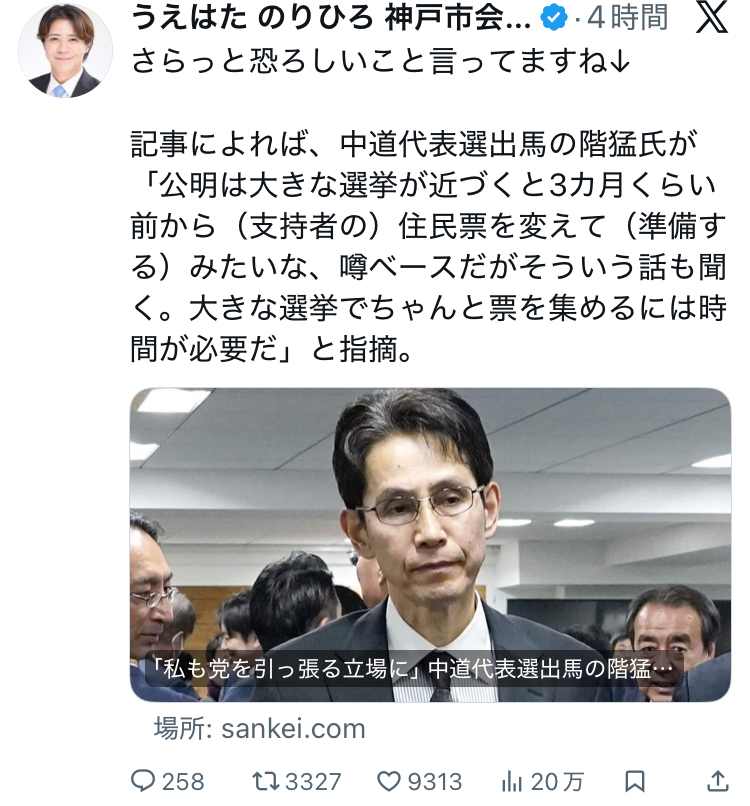
Task: Click the tweet body text about 階猛氏
Action: tap(429, 247)
